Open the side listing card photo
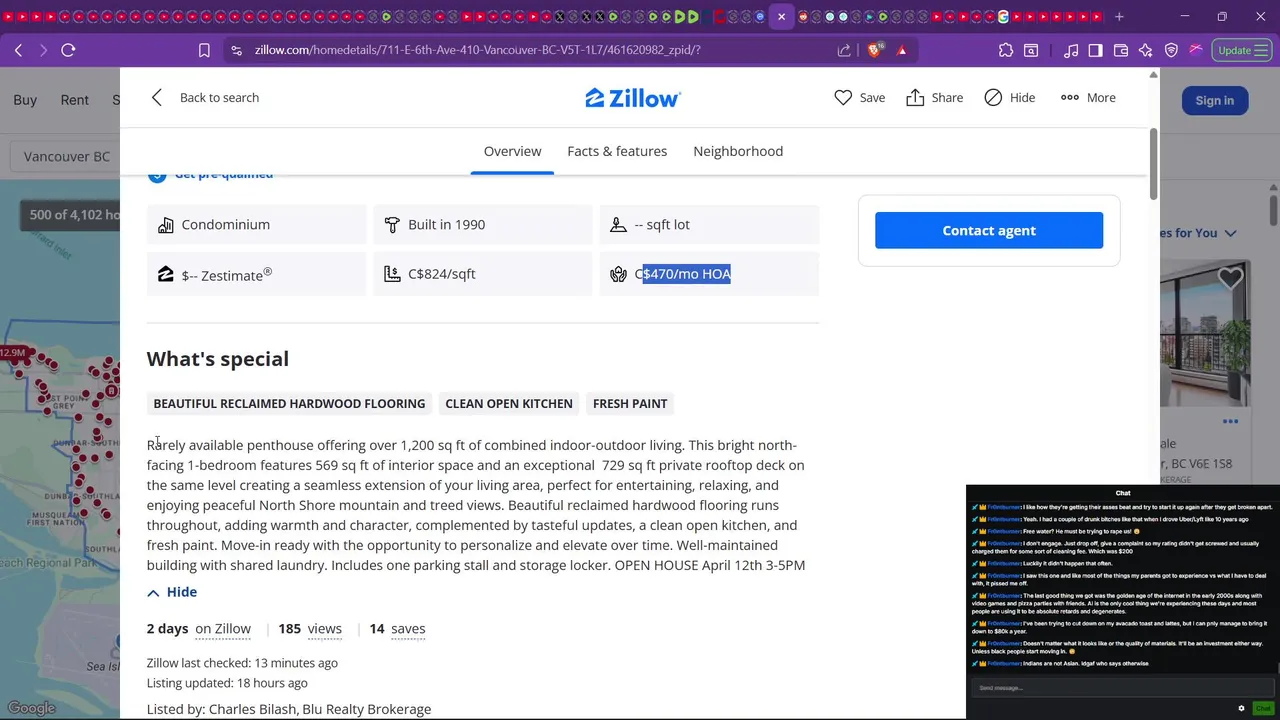 (1205, 333)
